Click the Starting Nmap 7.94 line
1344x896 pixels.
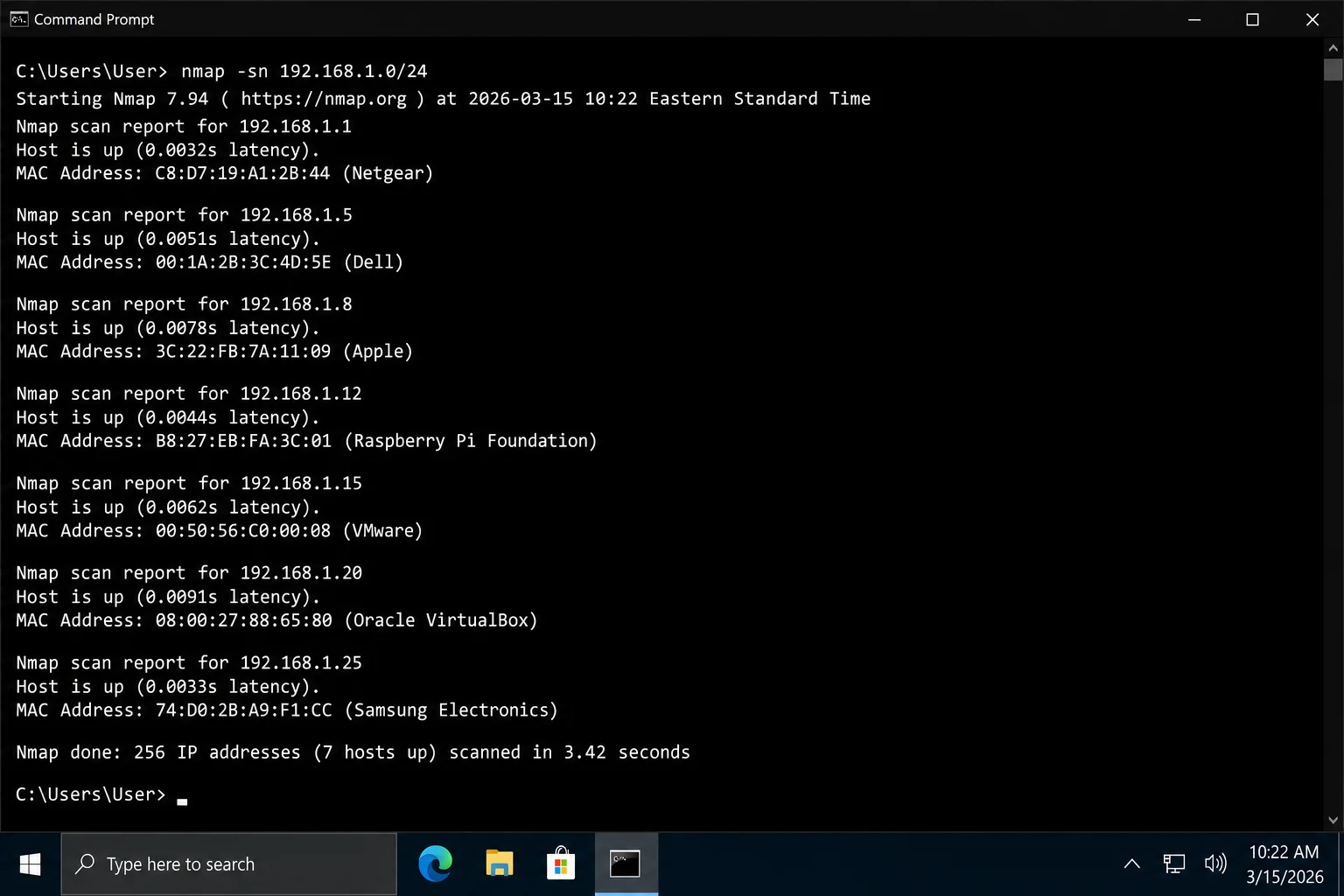443,99
